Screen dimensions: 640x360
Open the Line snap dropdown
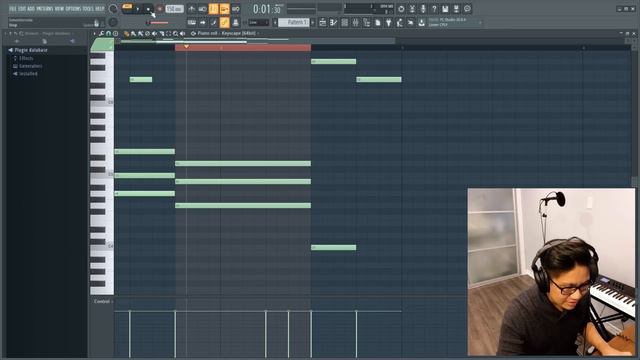[258, 22]
